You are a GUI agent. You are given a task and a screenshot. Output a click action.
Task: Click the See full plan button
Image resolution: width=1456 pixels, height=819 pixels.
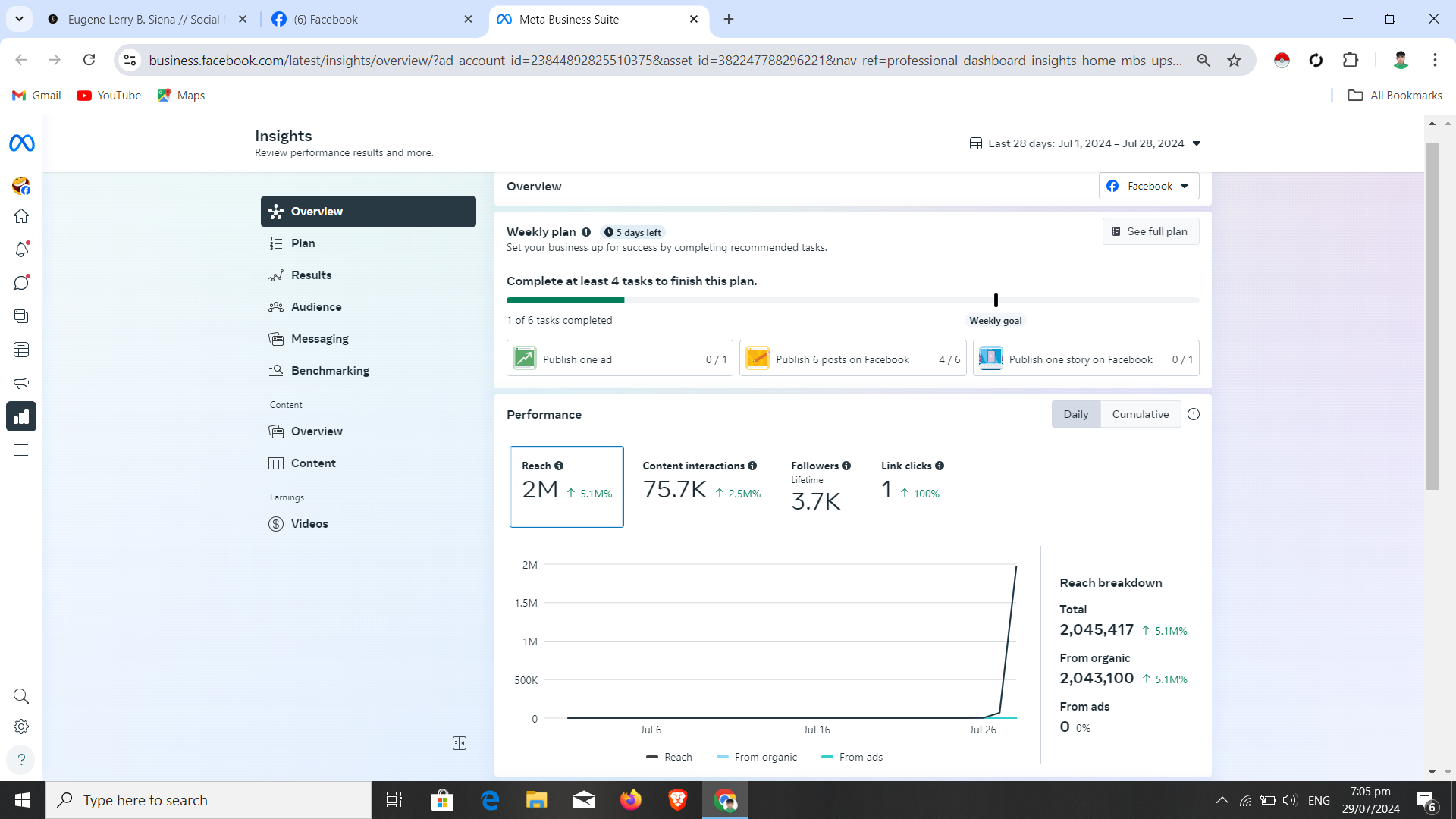[x=1150, y=231]
